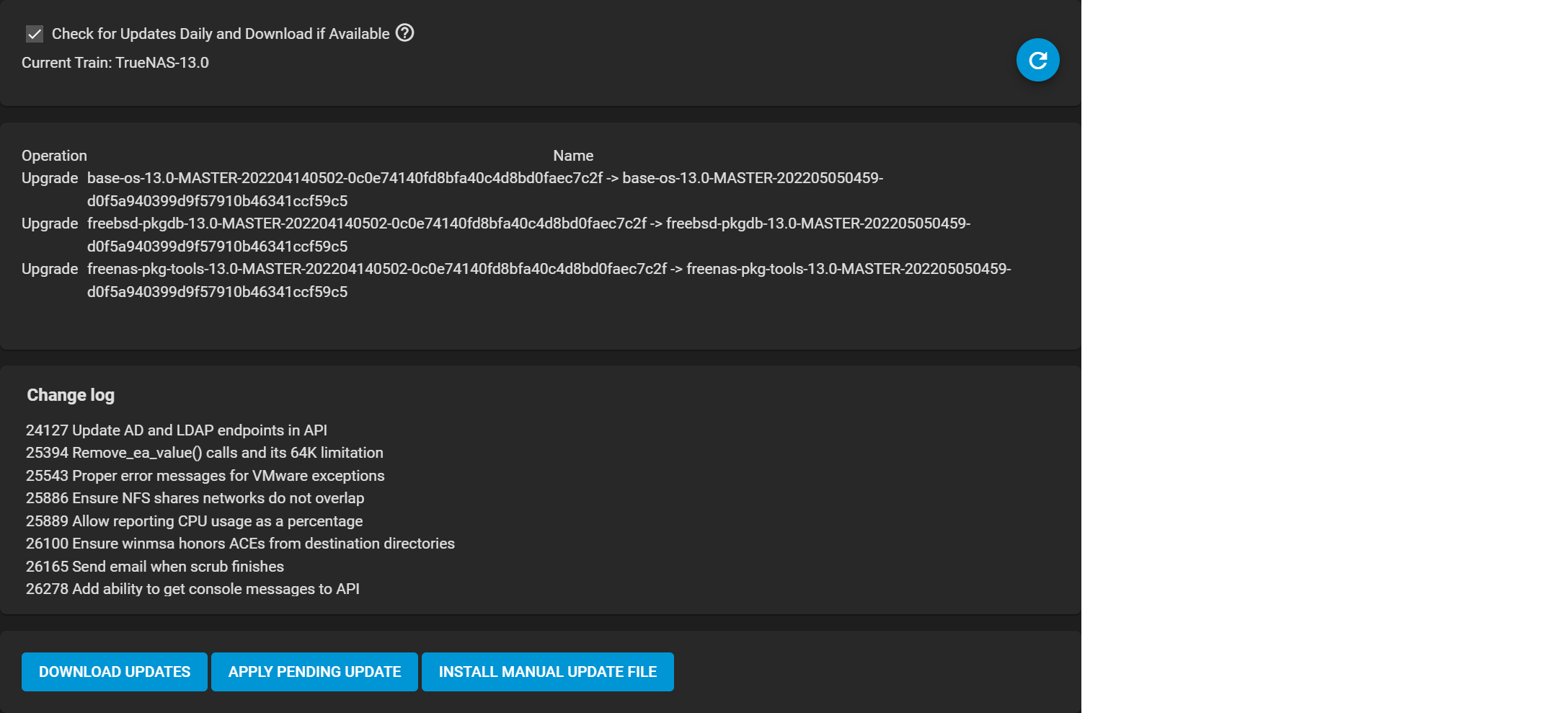
Task: Click 'Check for Updates Daily and Download' label
Action: [x=221, y=34]
